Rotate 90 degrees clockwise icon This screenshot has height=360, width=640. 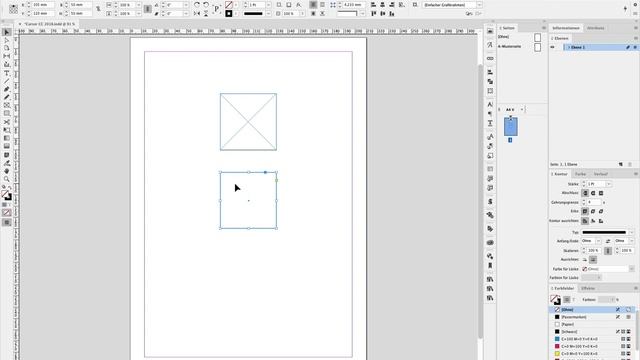point(197,5)
